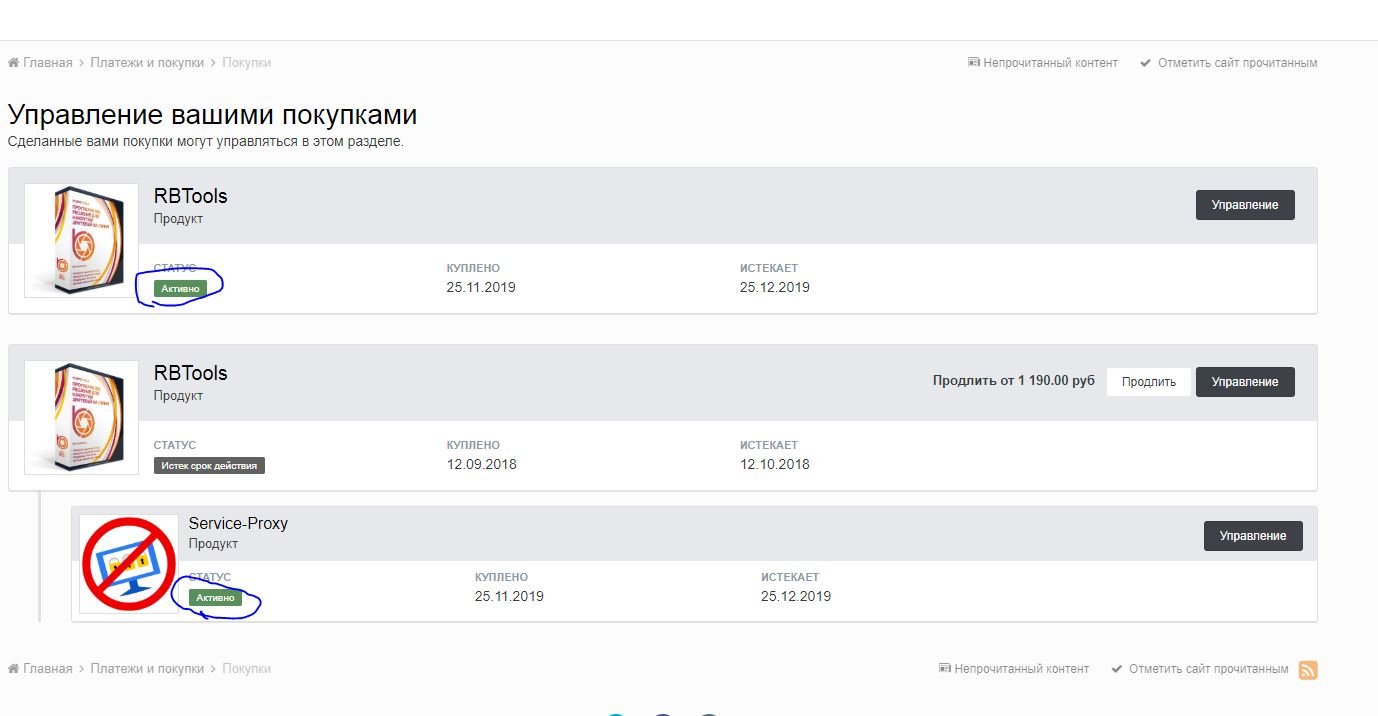Open Платежи и покупки in top breadcrumb
This screenshot has height=716, width=1378.
[x=146, y=63]
